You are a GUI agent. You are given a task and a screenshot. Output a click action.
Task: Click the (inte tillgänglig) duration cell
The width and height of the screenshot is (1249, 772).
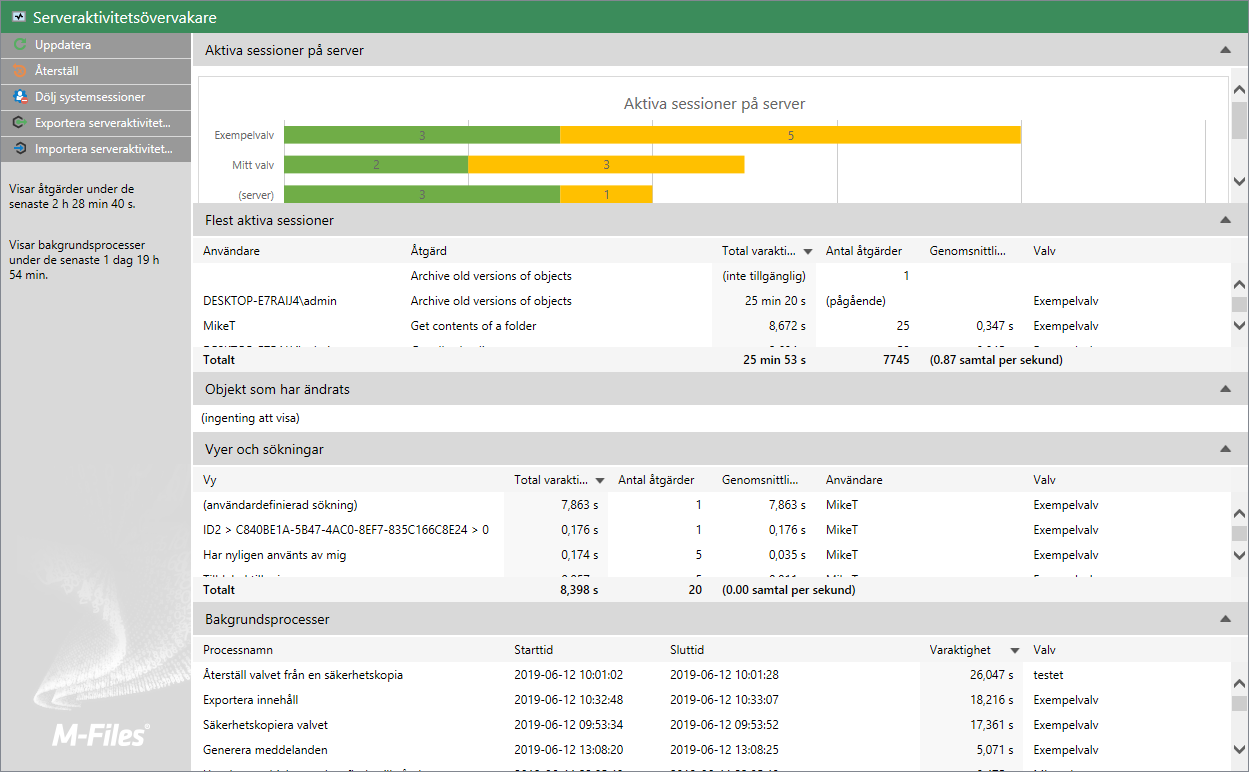[x=763, y=275]
